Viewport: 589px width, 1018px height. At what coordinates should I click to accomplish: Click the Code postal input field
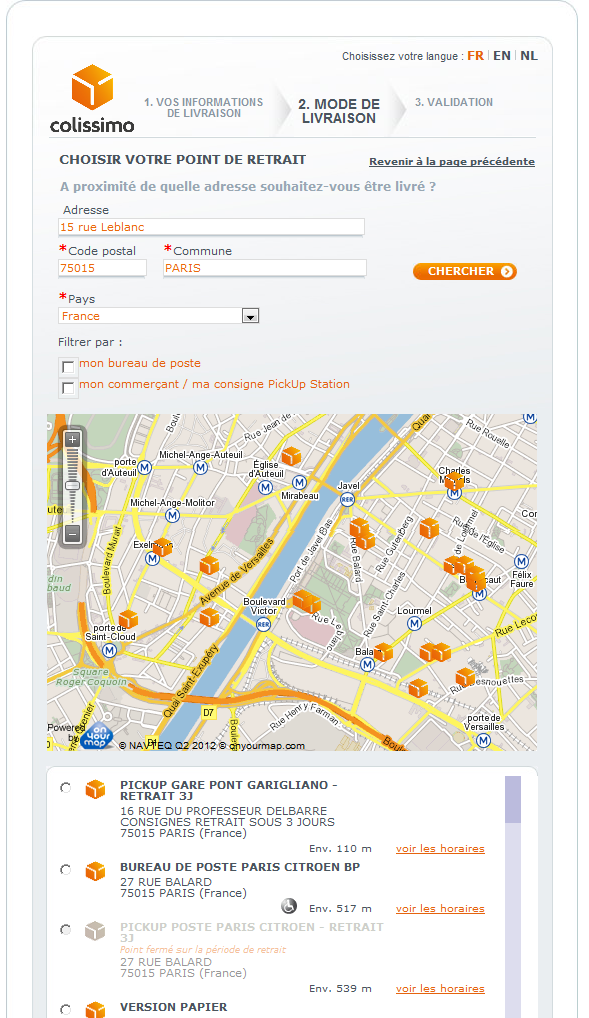(x=102, y=268)
